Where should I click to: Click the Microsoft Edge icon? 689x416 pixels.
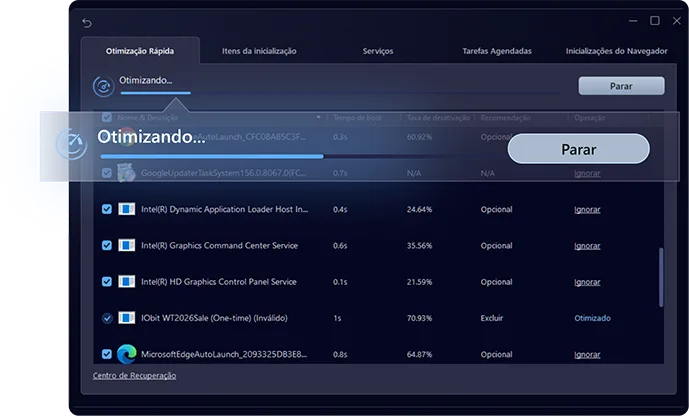point(127,354)
